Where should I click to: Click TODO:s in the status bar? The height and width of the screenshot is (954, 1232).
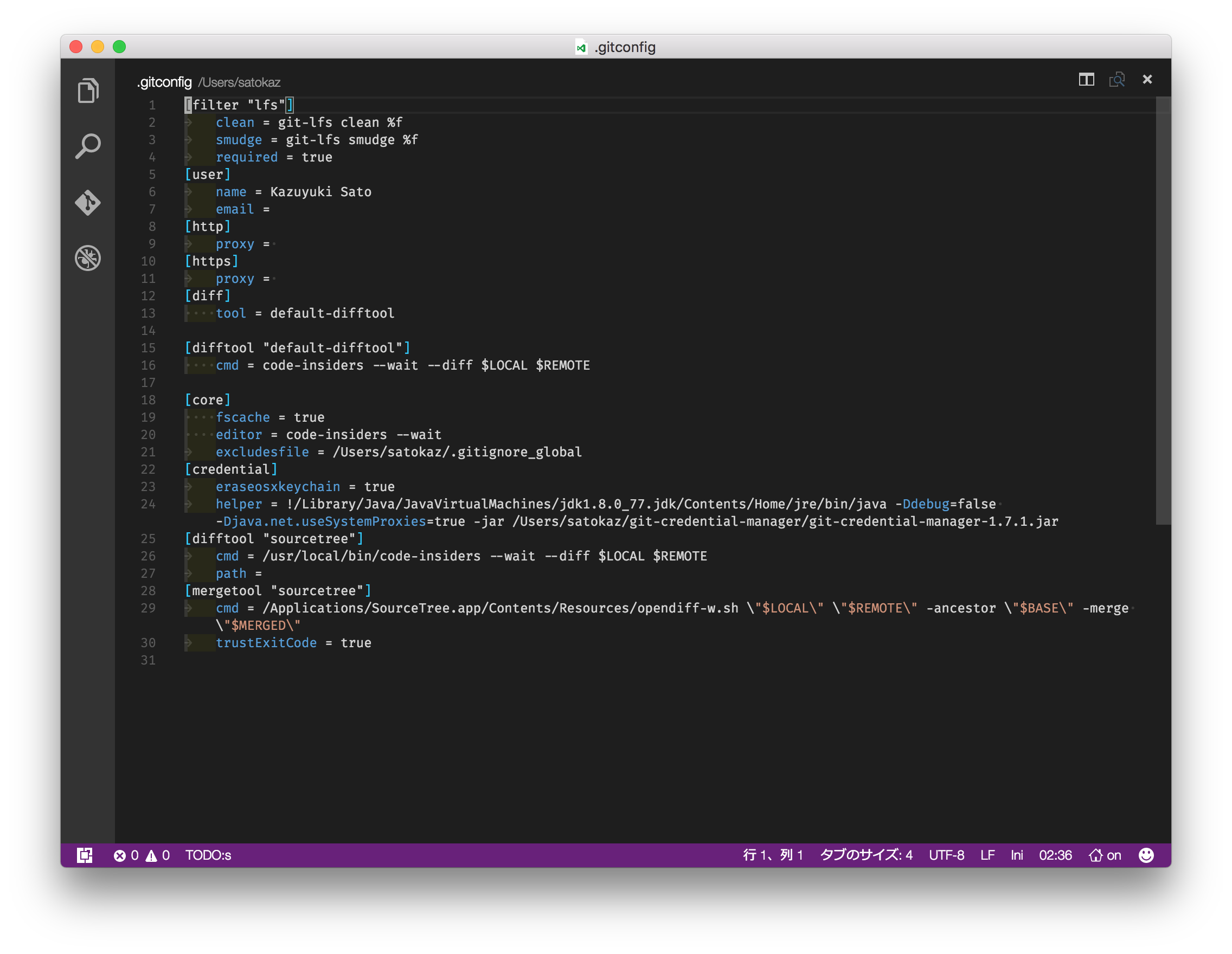coord(209,855)
